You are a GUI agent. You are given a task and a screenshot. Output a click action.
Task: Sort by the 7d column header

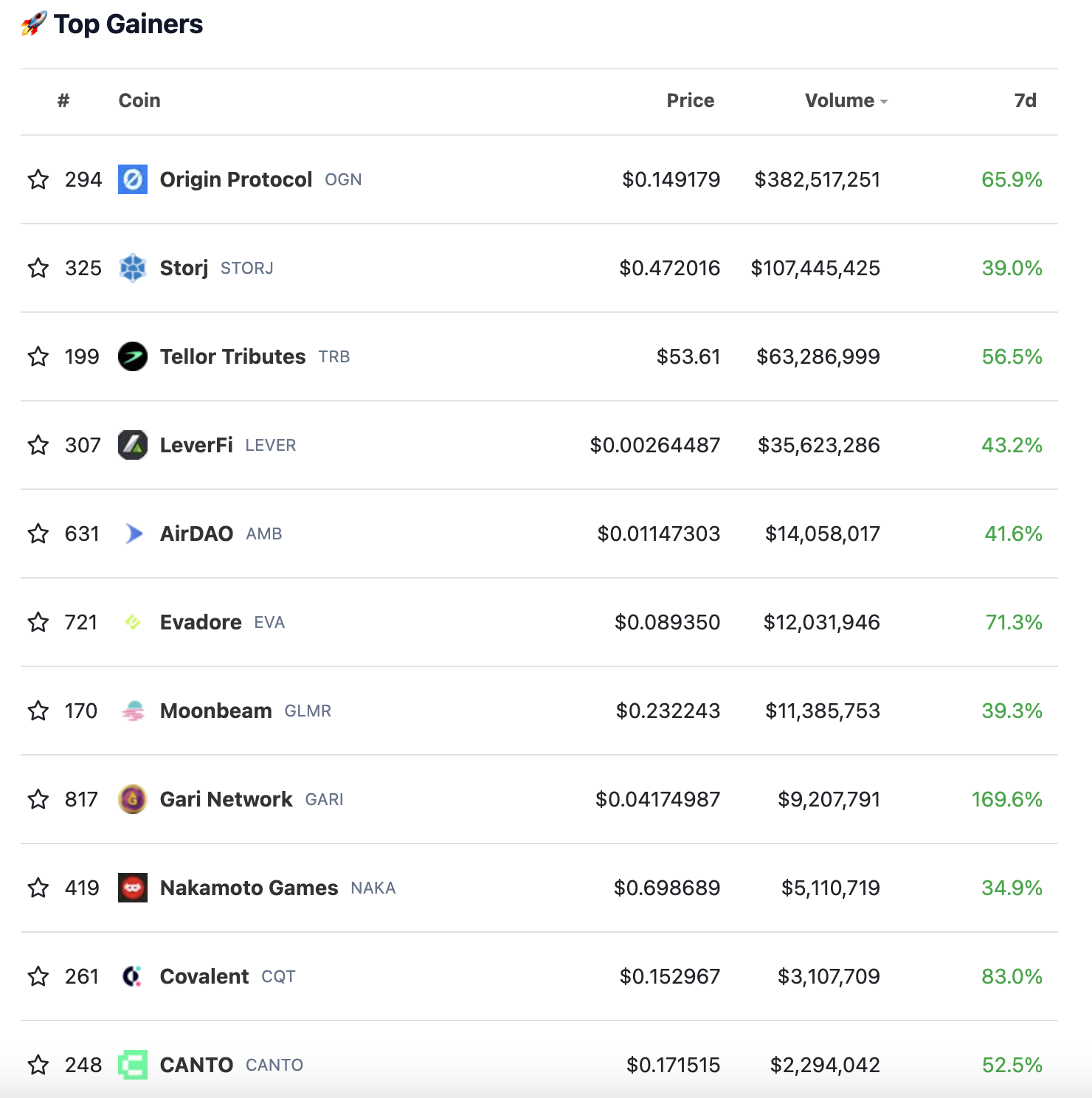click(1025, 100)
